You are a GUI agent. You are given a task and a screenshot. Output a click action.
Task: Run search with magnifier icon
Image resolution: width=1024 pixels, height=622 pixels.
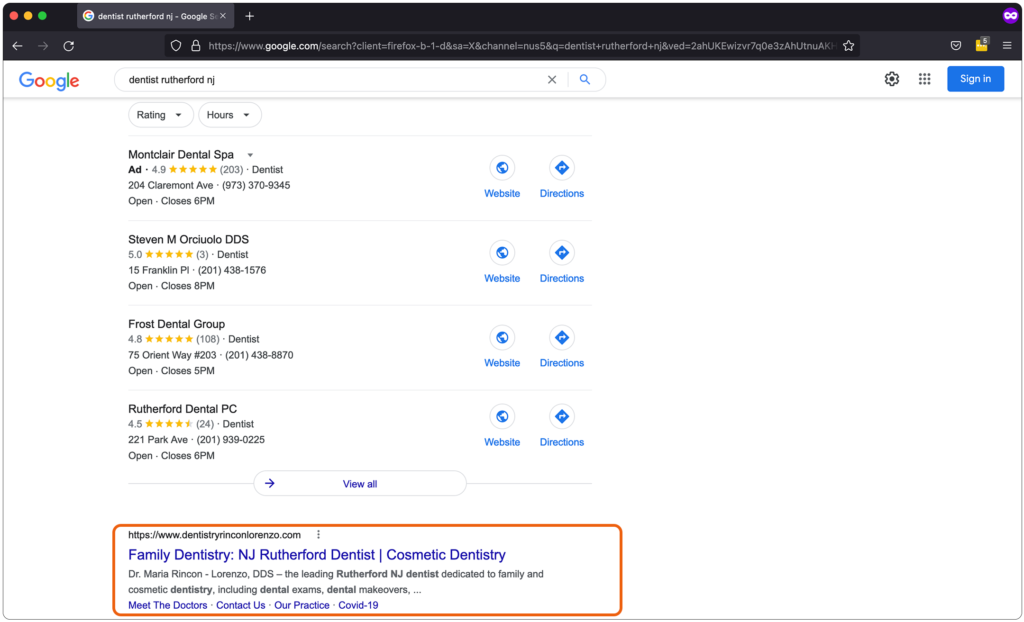point(584,80)
